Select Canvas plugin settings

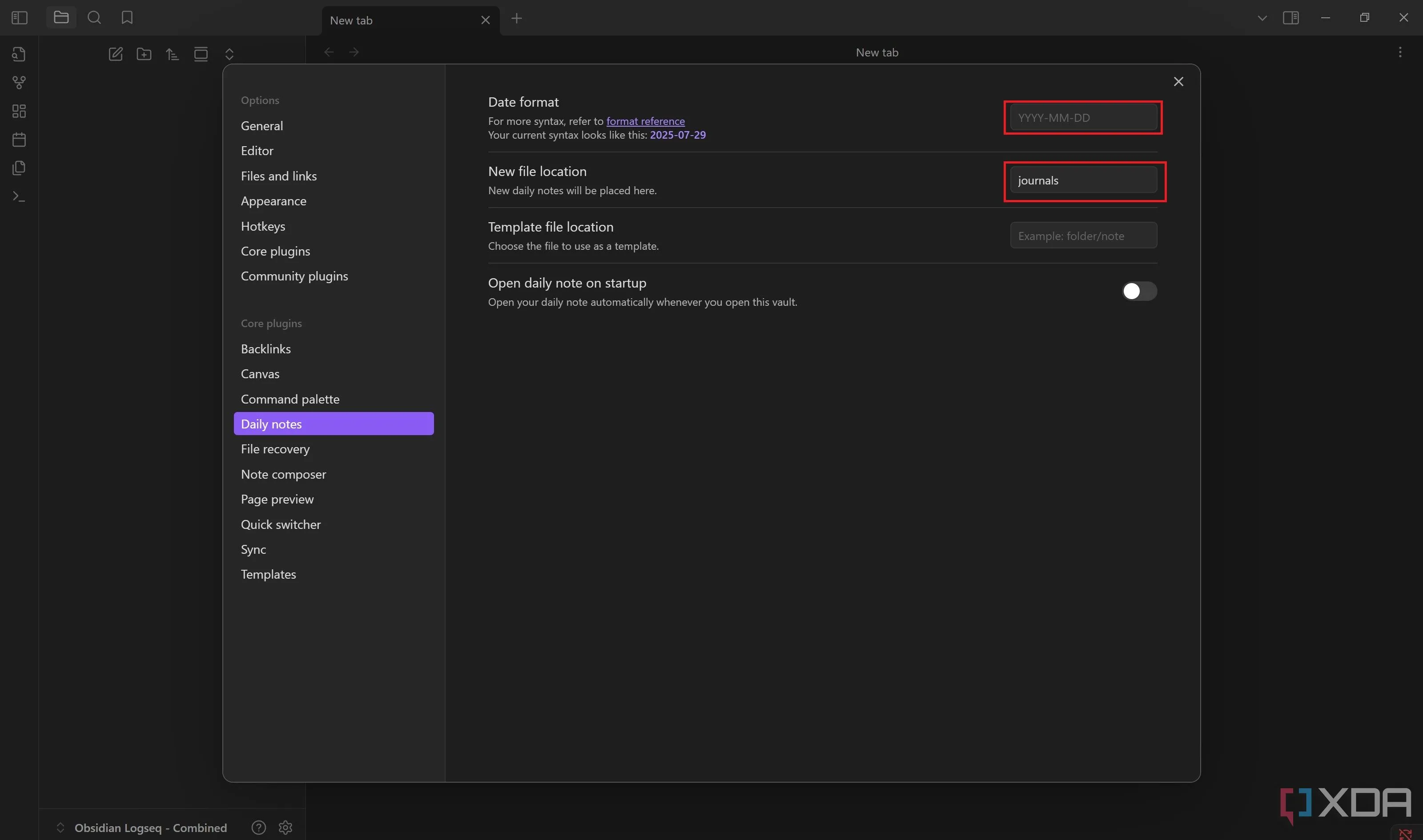pos(334,374)
